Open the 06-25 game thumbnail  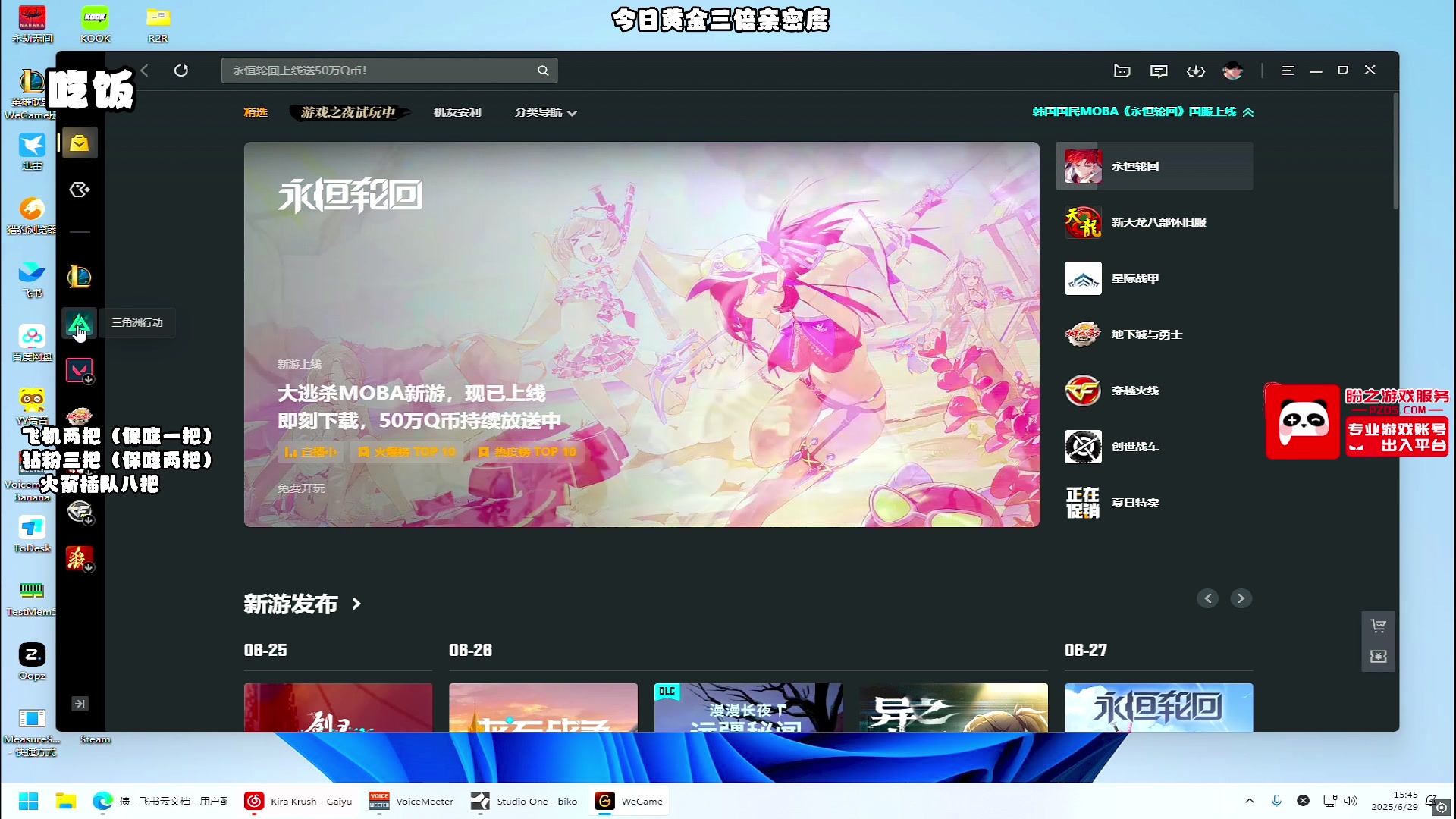338,708
